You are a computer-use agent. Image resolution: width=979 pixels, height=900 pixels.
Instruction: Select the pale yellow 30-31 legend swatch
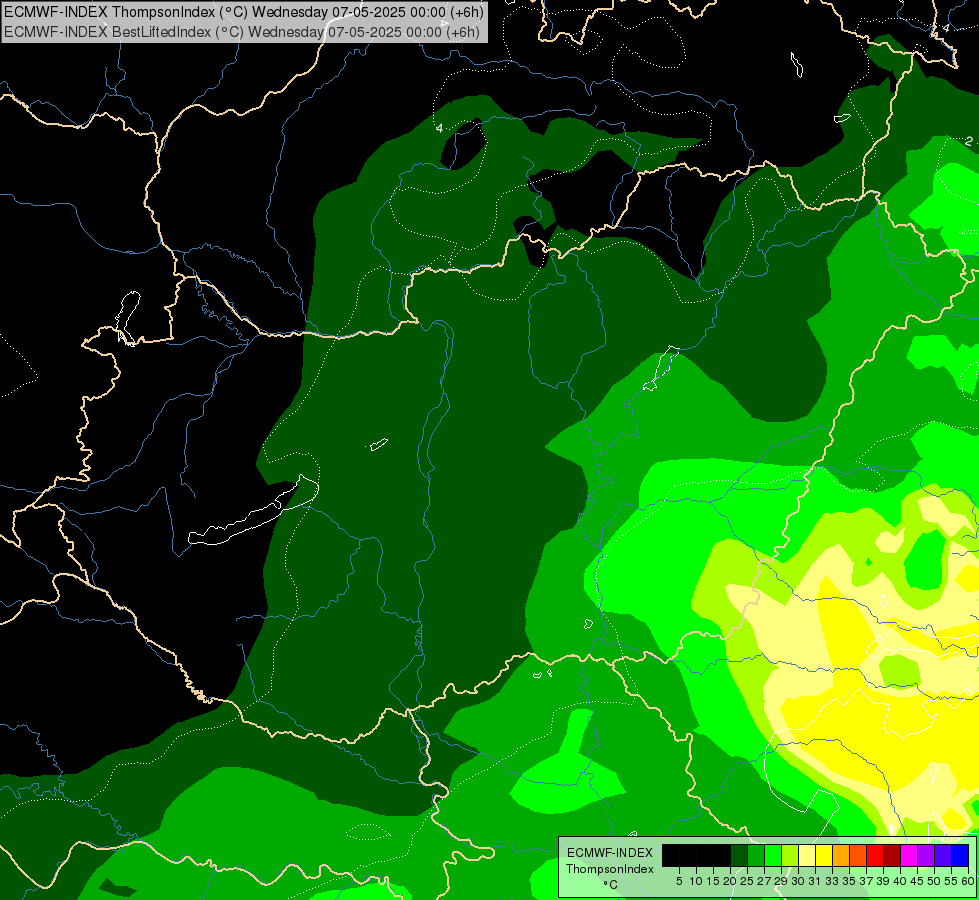807,855
